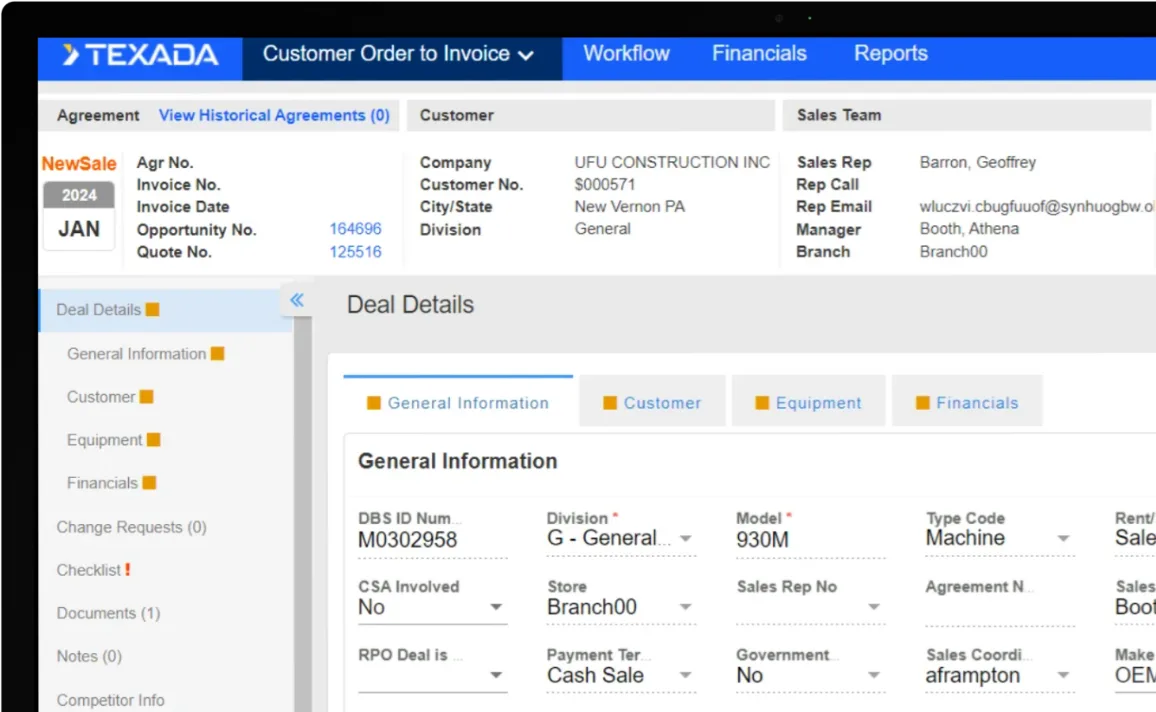Click red exclamation mark next to Checklist

pos(128,570)
